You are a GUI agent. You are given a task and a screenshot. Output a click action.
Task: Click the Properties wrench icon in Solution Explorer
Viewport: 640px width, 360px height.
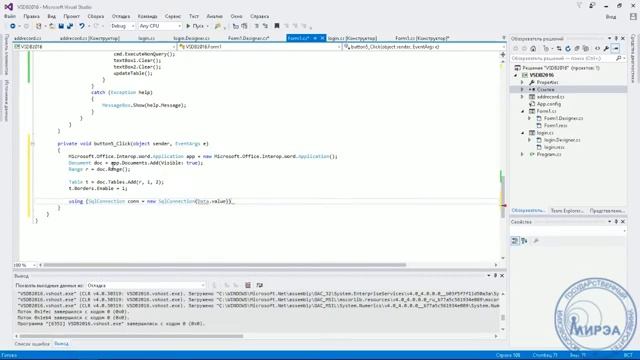coord(607,49)
